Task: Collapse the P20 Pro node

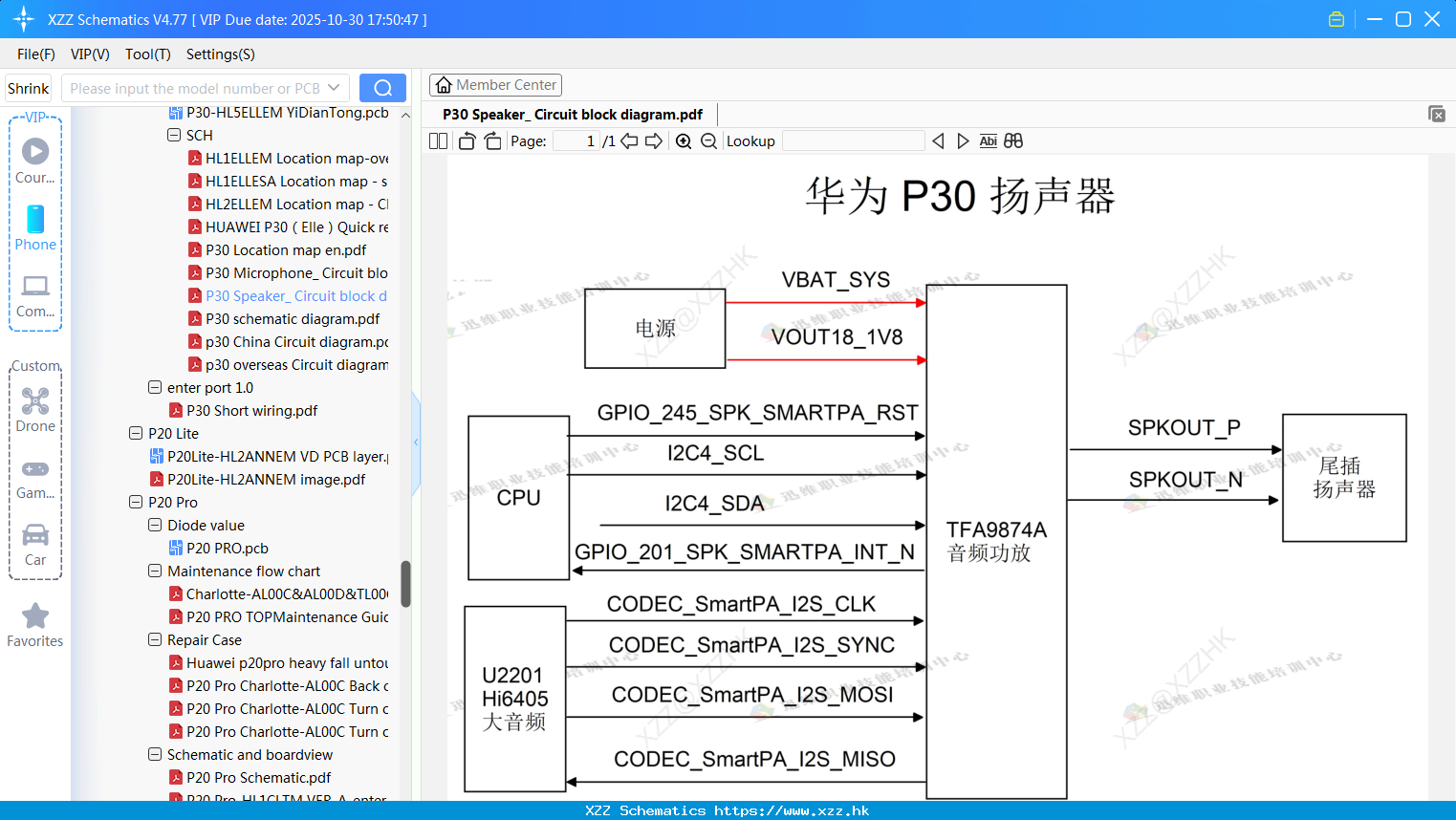Action: point(136,502)
